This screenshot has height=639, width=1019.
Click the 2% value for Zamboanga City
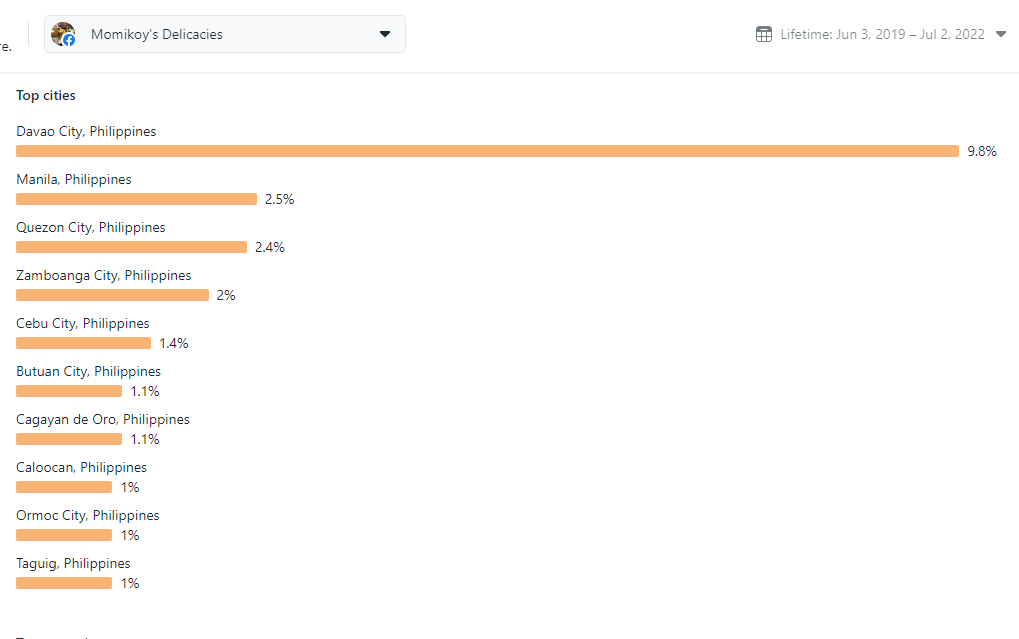pos(226,295)
